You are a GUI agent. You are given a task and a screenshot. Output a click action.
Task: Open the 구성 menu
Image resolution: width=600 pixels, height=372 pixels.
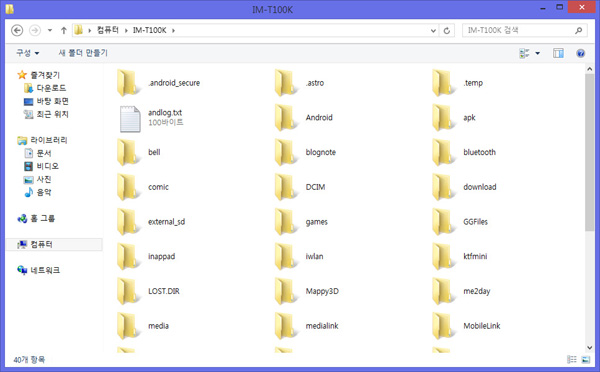pos(28,53)
